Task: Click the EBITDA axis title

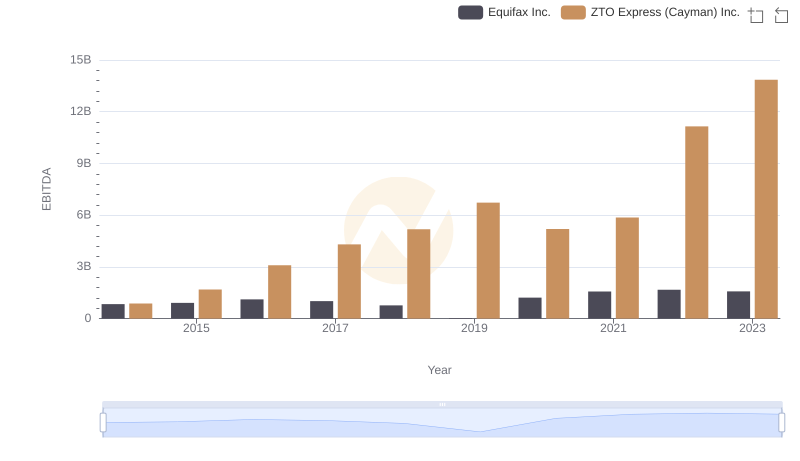Action: tap(46, 189)
